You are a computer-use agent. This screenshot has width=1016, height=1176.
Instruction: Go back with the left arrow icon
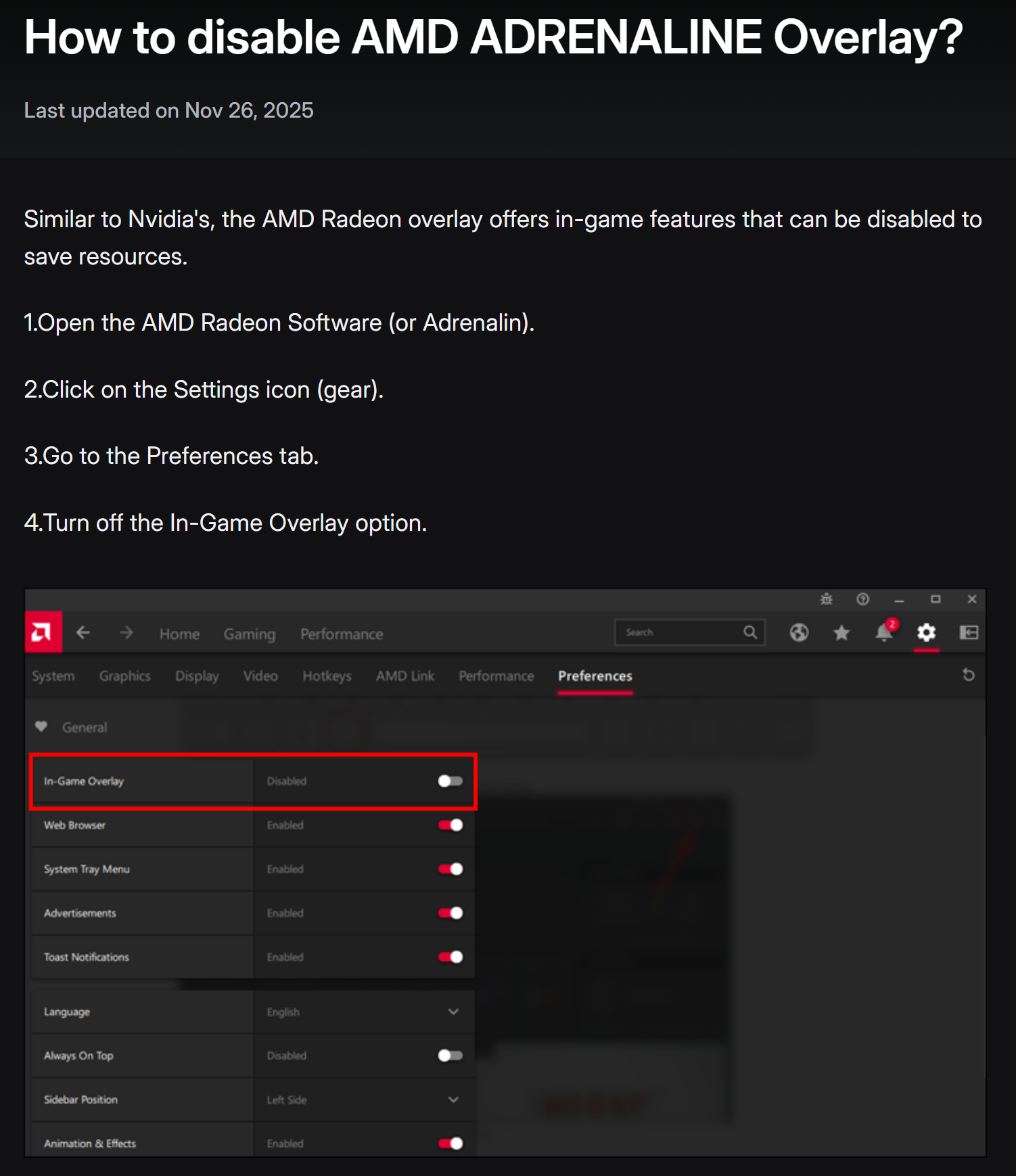(x=83, y=633)
